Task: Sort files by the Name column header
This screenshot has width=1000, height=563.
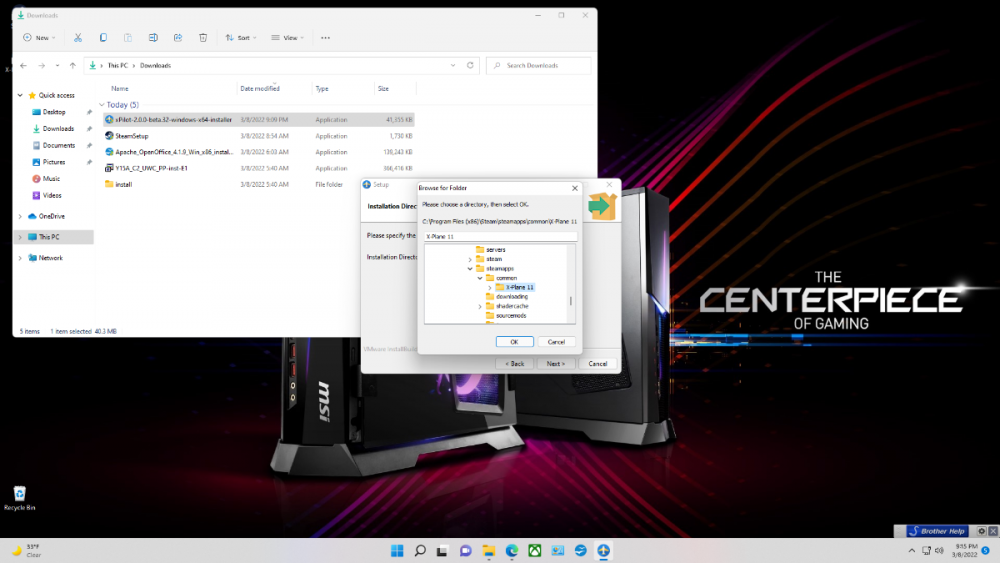Action: pos(119,89)
